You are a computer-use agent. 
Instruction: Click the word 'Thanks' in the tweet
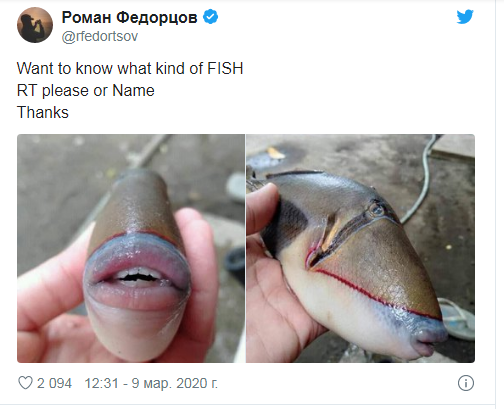43,112
